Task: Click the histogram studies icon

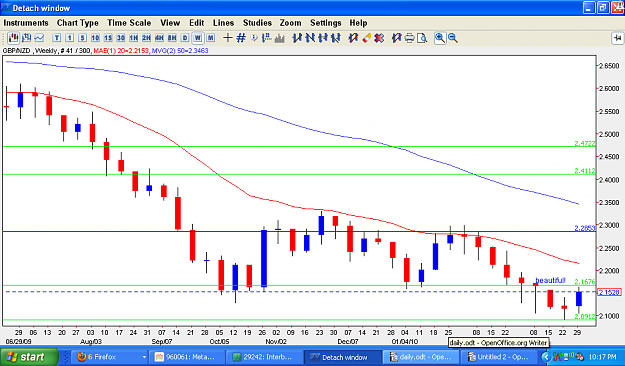Action: pos(280,38)
